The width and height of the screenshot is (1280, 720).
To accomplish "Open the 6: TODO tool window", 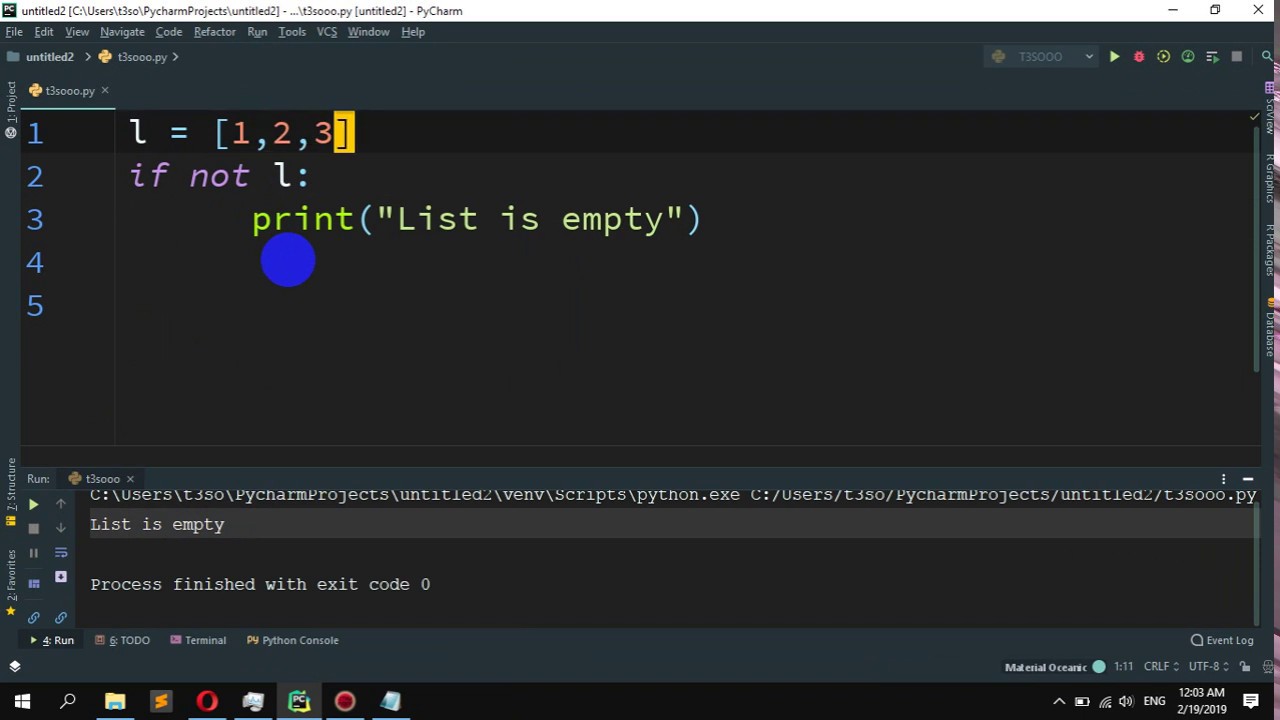I will point(122,640).
